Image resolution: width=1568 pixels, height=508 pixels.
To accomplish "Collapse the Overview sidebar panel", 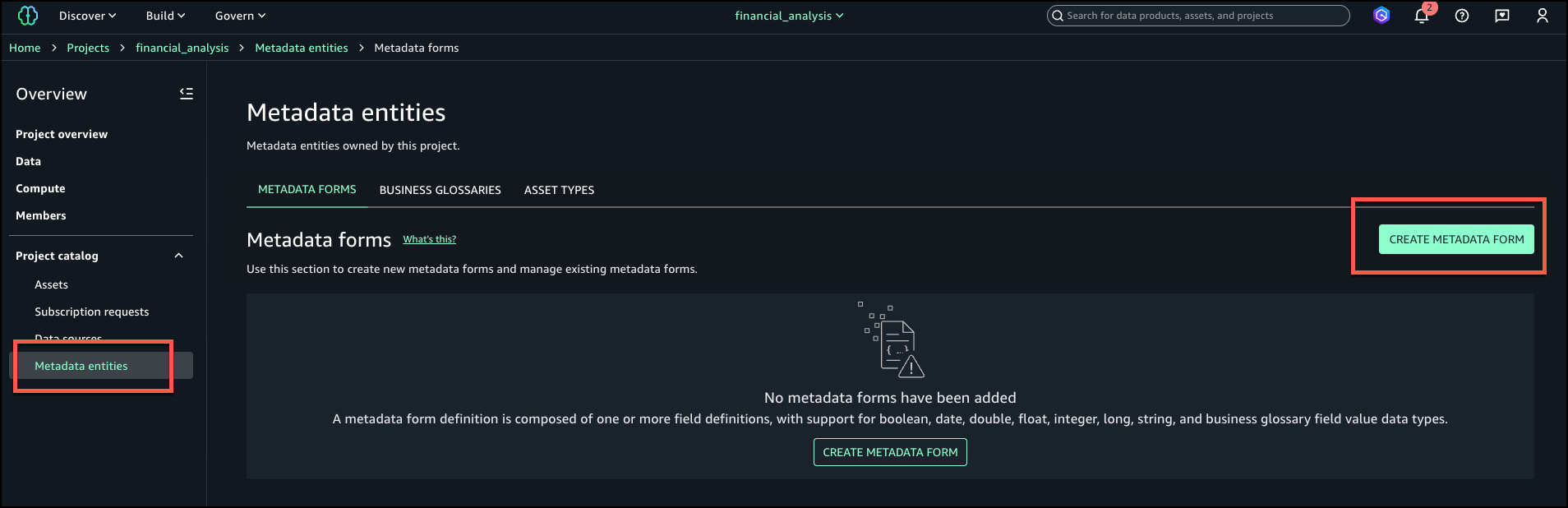I will pos(187,94).
